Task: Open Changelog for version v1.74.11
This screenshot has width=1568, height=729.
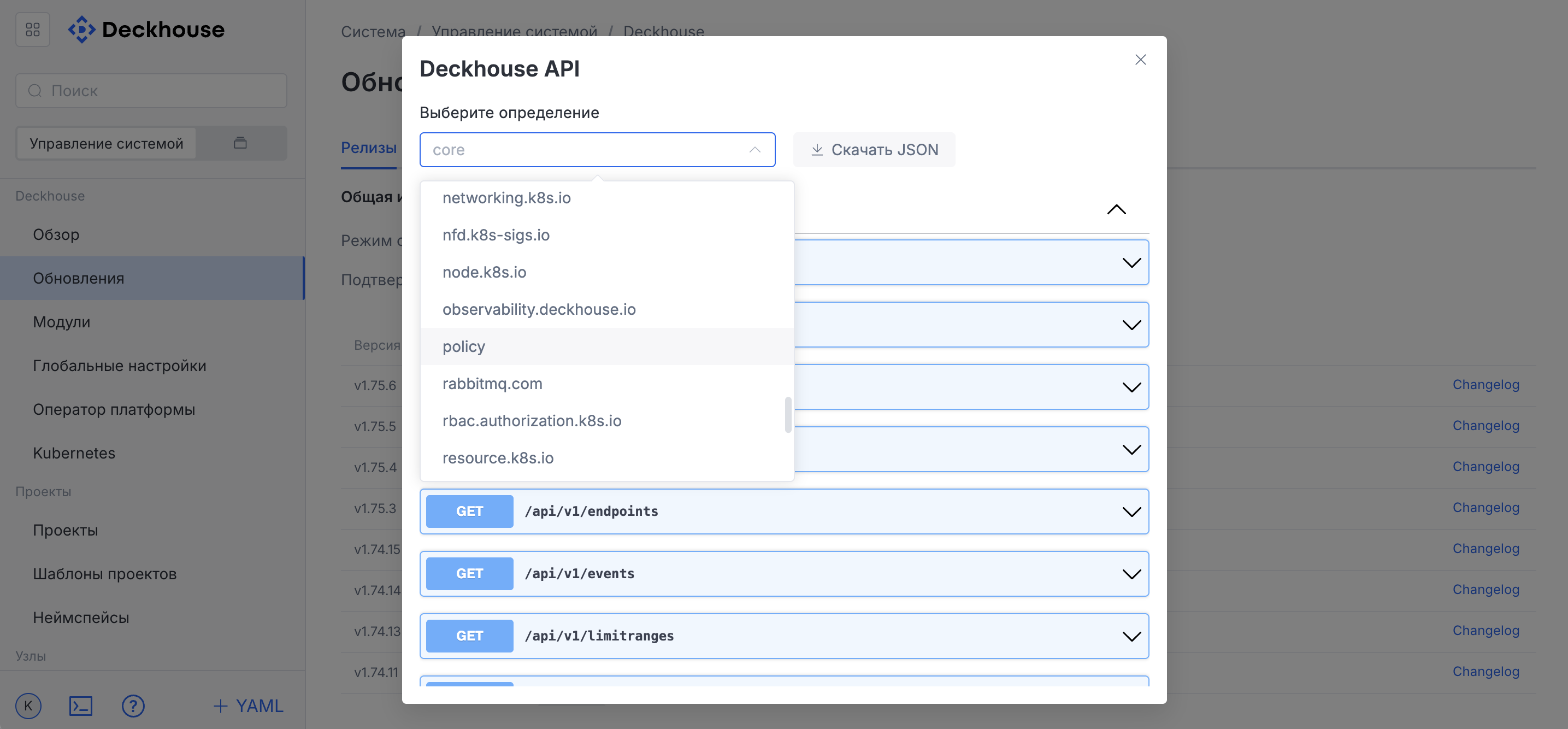Action: click(1486, 671)
